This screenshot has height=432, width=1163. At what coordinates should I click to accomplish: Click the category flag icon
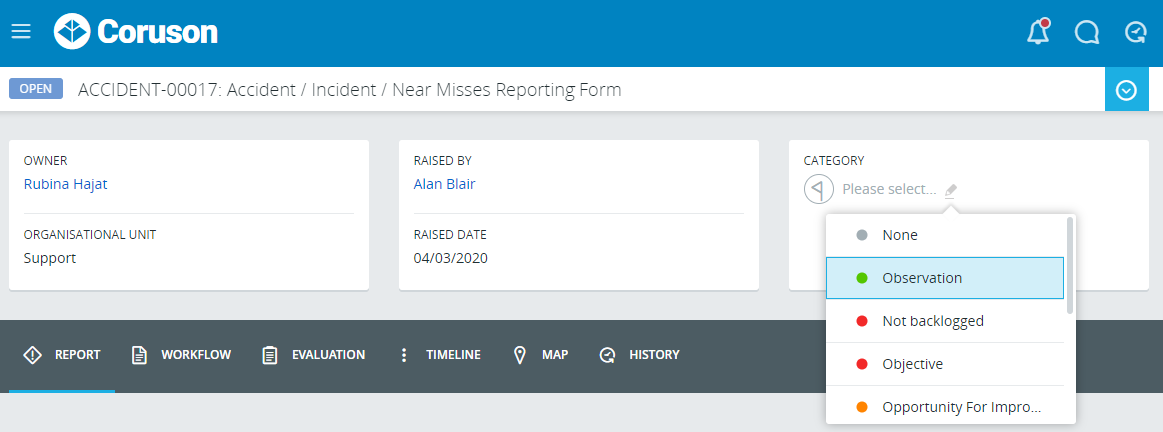(x=818, y=189)
